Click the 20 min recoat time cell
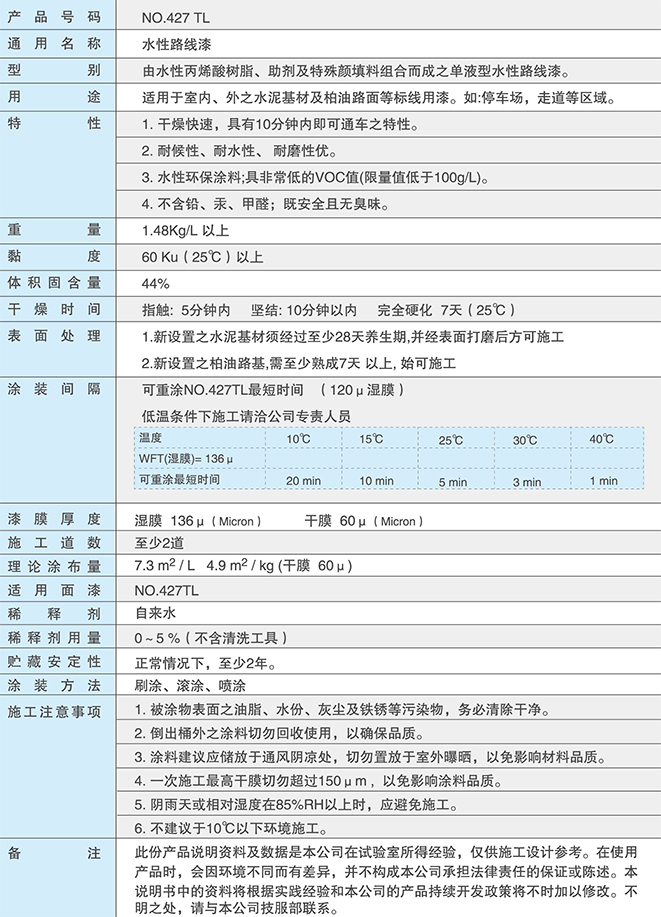Image resolution: width=661 pixels, height=917 pixels. coord(303,481)
